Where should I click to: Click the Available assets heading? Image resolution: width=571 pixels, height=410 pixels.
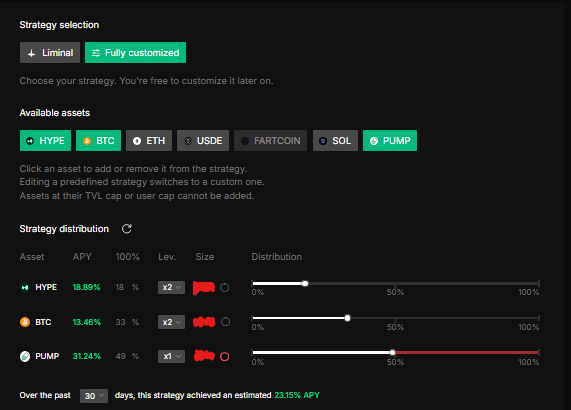55,113
